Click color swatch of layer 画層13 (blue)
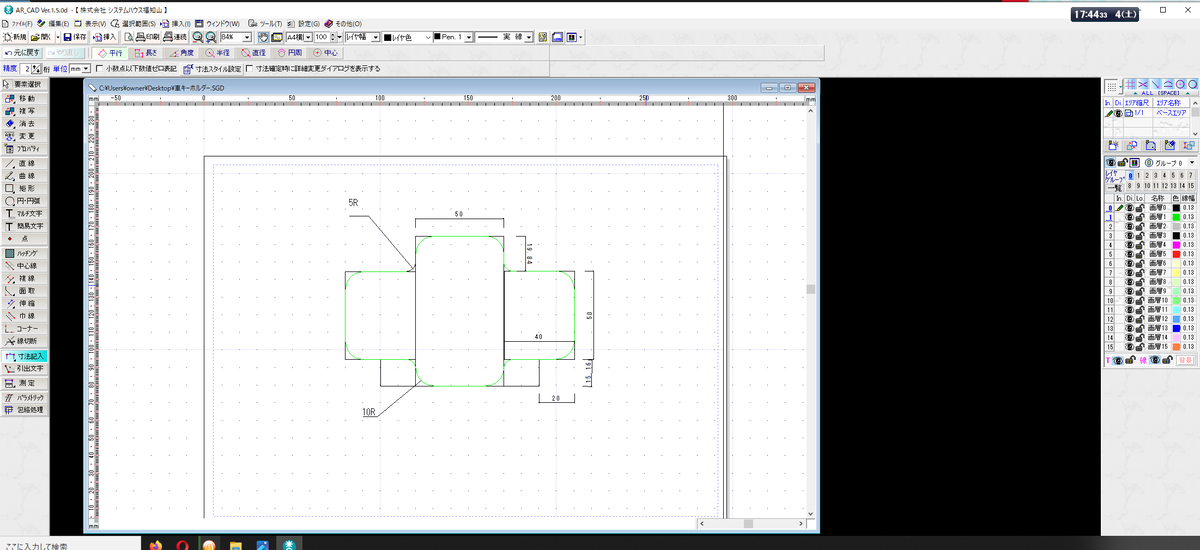Viewport: 1200px width, 550px height. (1176, 327)
